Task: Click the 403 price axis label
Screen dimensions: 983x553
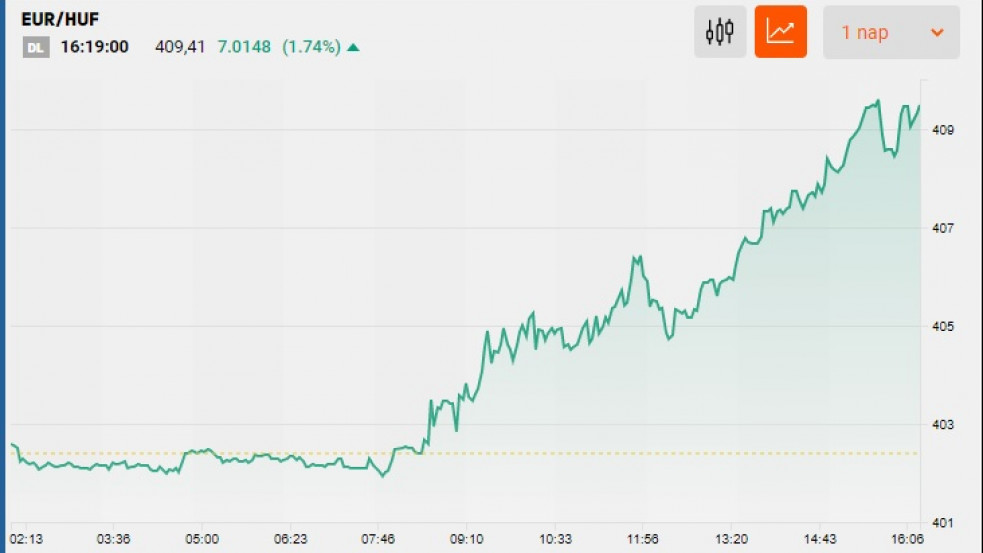Action: pos(944,425)
